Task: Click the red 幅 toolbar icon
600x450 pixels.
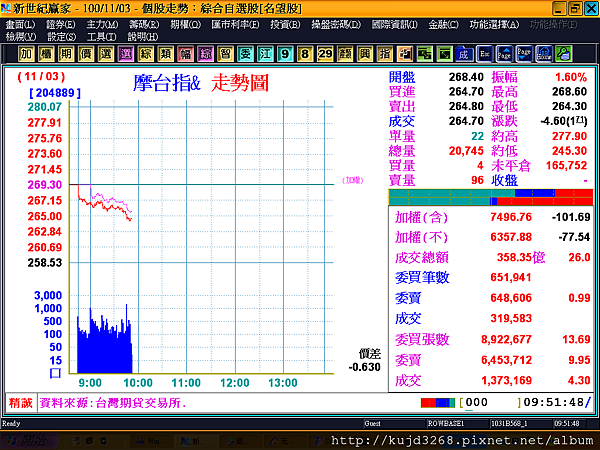Action: tap(185, 54)
